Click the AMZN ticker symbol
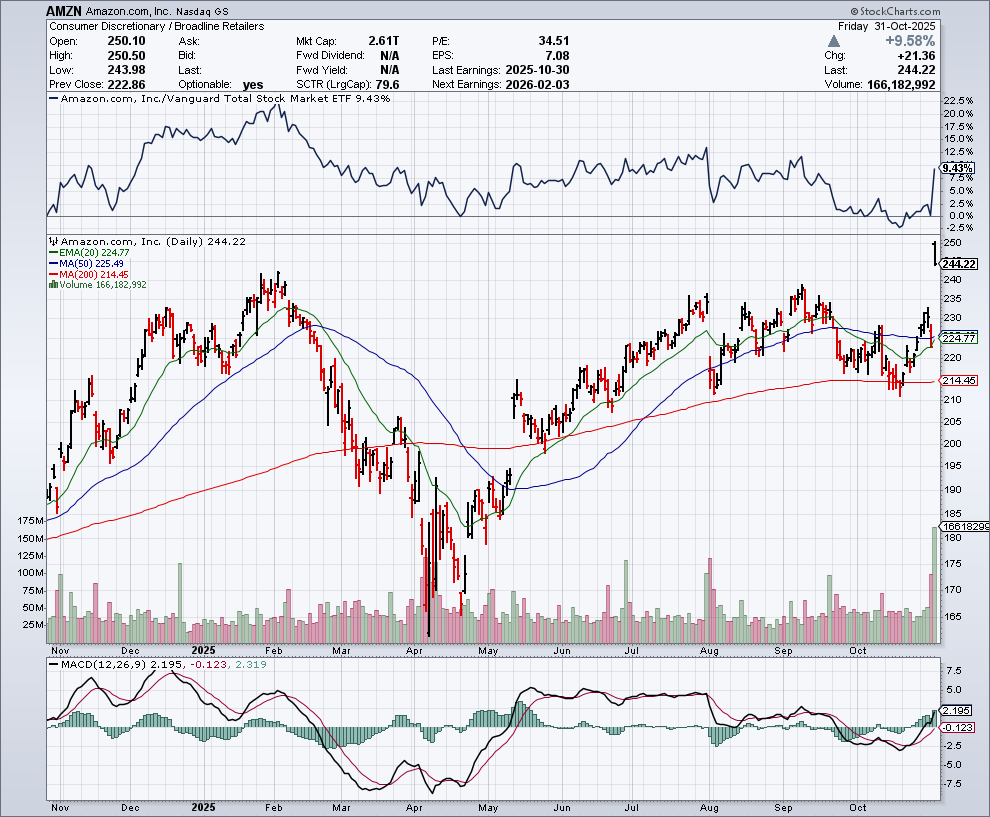Image resolution: width=990 pixels, height=817 pixels. pyautogui.click(x=64, y=11)
